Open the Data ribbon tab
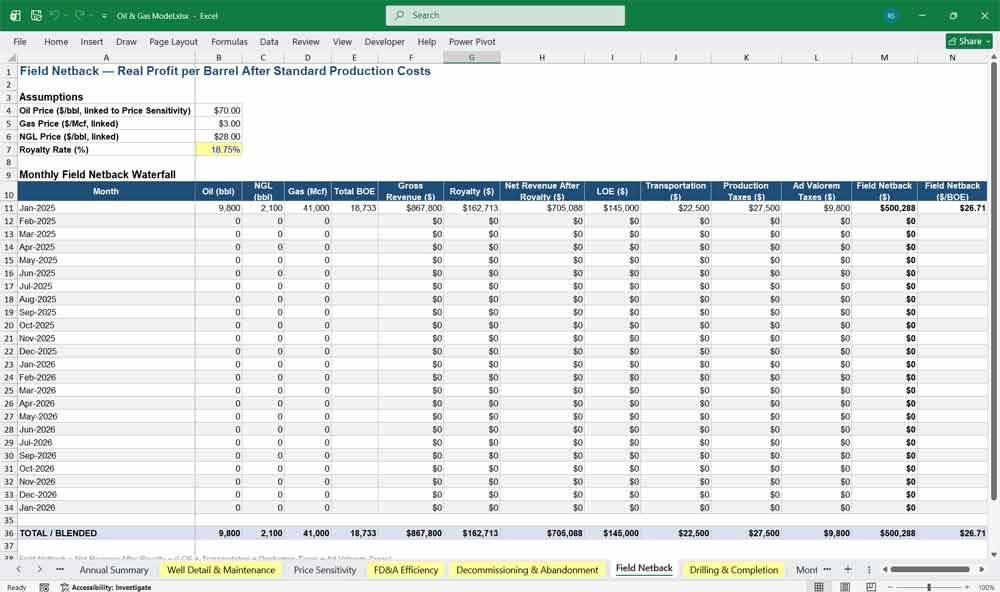 269,41
